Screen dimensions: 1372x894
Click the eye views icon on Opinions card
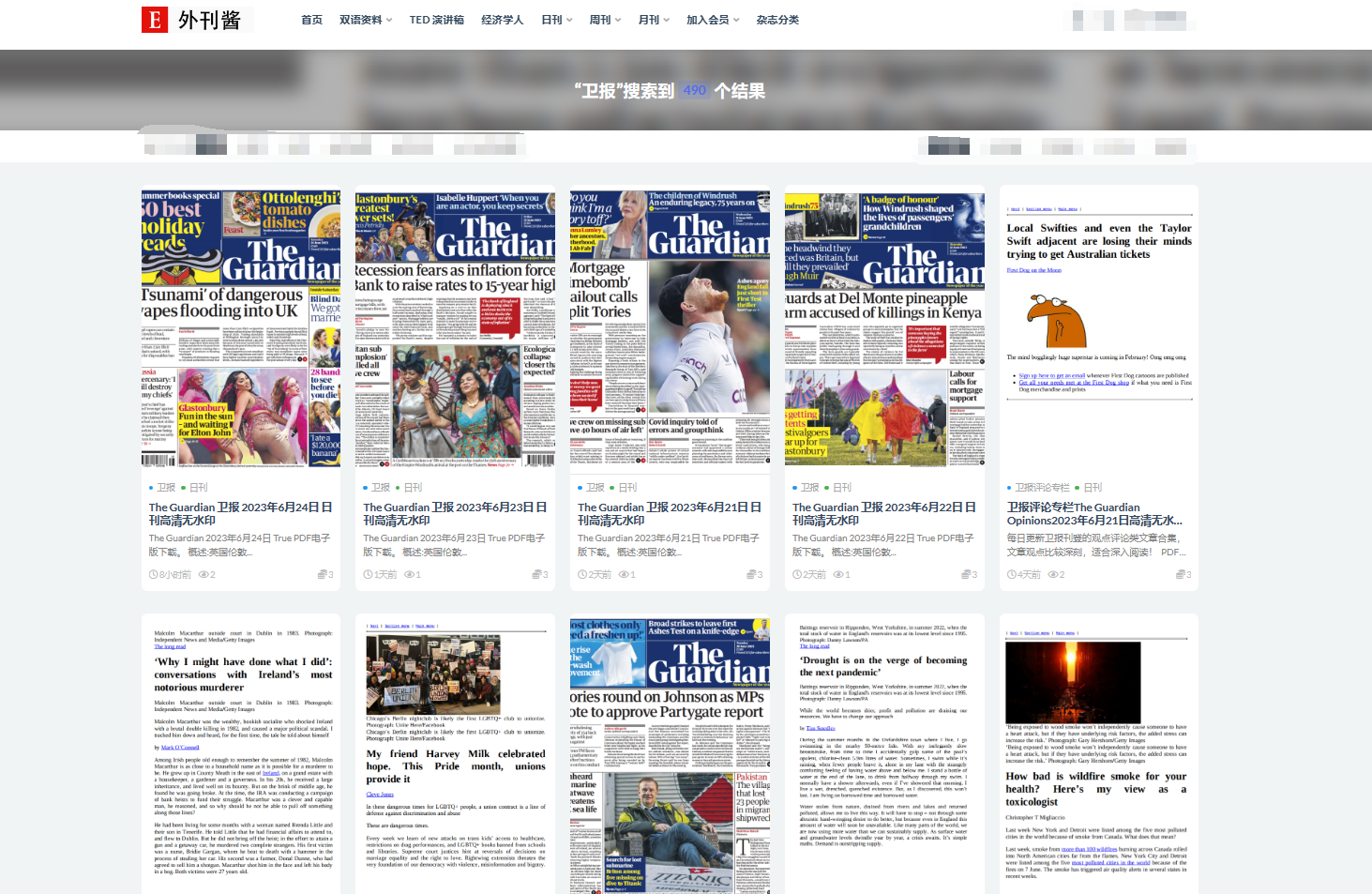click(x=1052, y=574)
